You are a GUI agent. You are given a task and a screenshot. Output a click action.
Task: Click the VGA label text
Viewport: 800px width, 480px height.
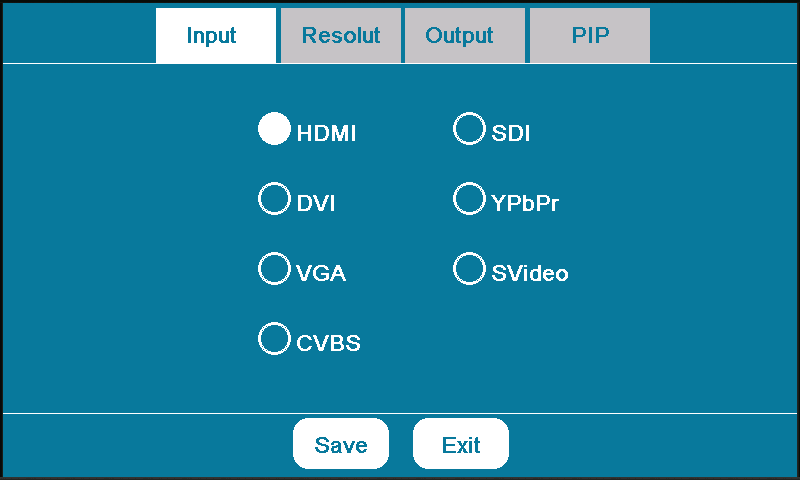tap(321, 274)
